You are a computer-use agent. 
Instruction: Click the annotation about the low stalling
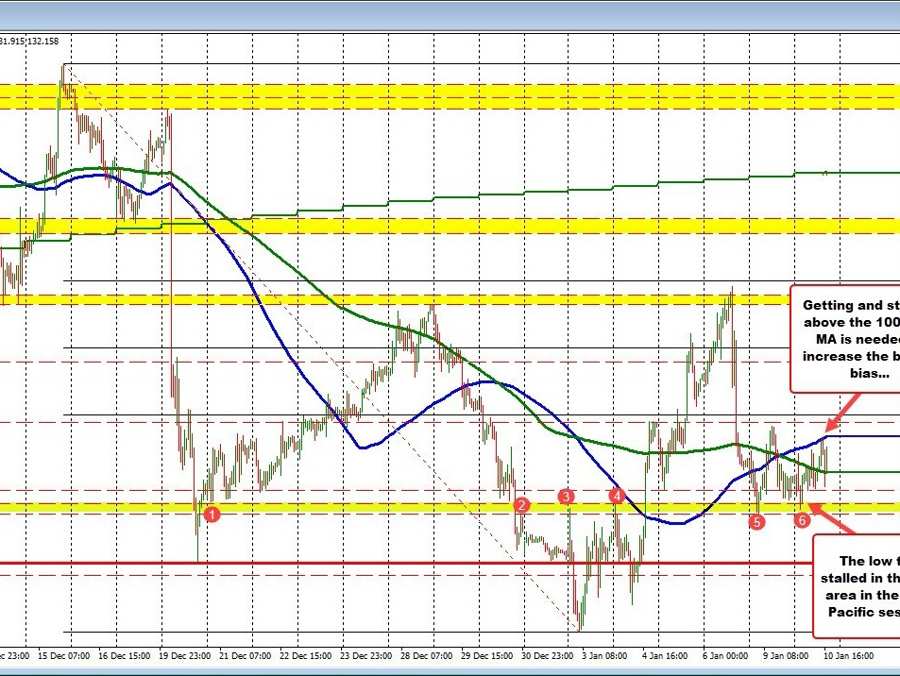(x=858, y=586)
